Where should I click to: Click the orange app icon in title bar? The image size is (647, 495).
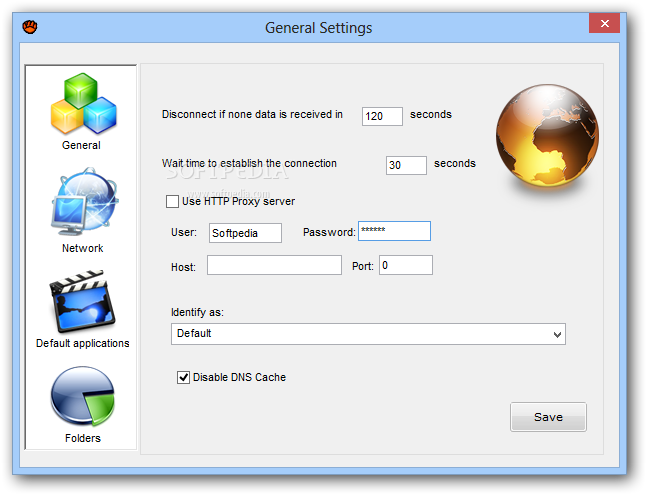tap(30, 27)
